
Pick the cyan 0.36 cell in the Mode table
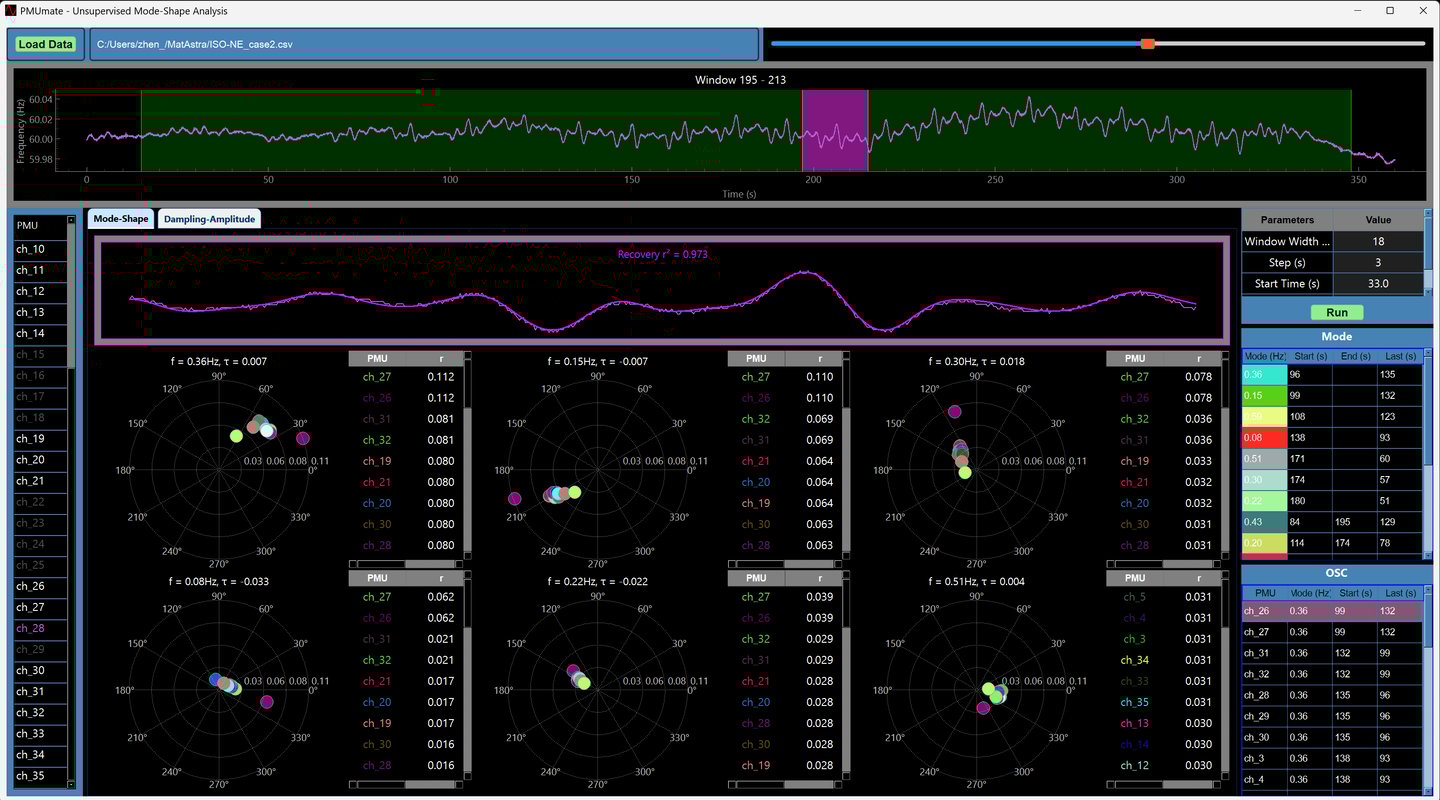[x=1264, y=375]
